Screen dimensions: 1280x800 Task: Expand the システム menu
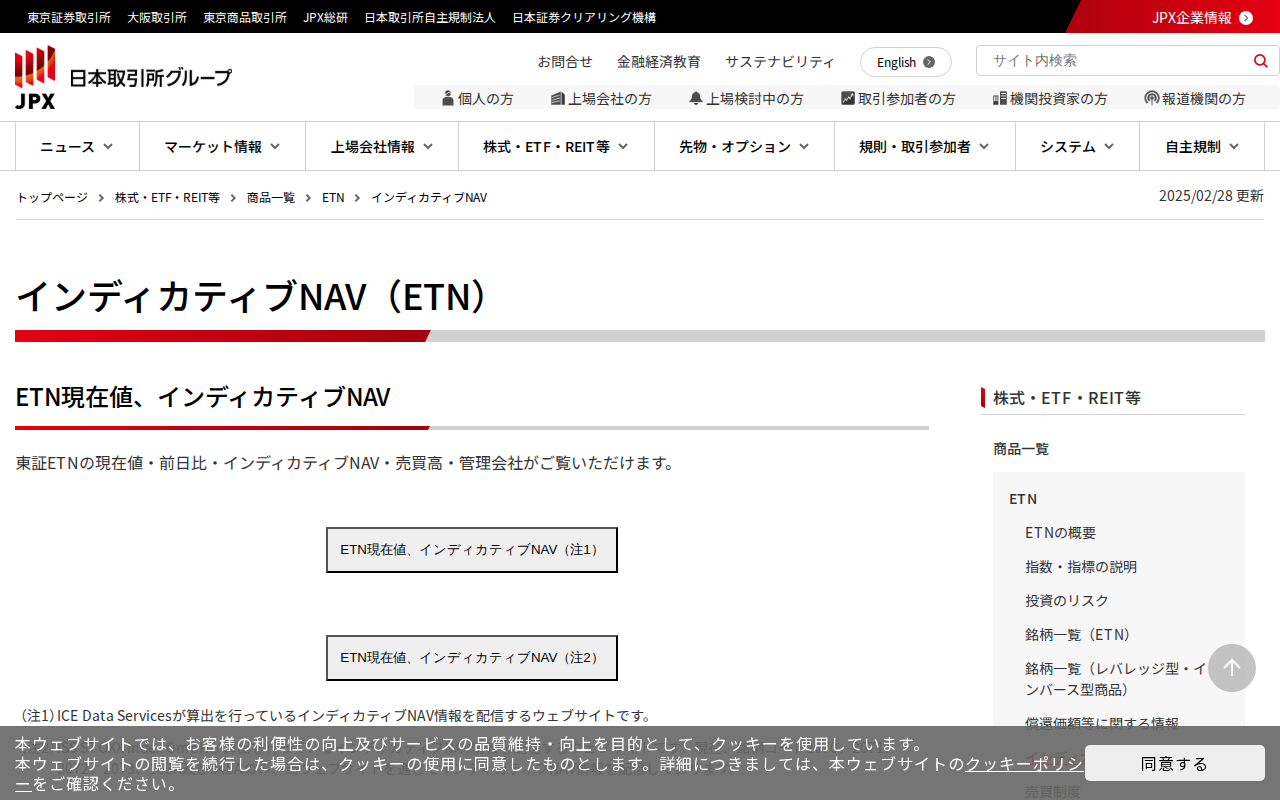click(x=1077, y=146)
